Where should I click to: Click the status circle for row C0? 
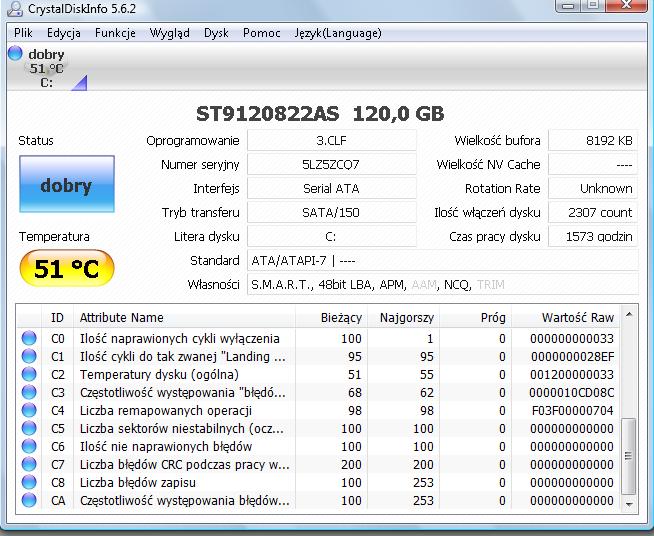tap(29, 338)
